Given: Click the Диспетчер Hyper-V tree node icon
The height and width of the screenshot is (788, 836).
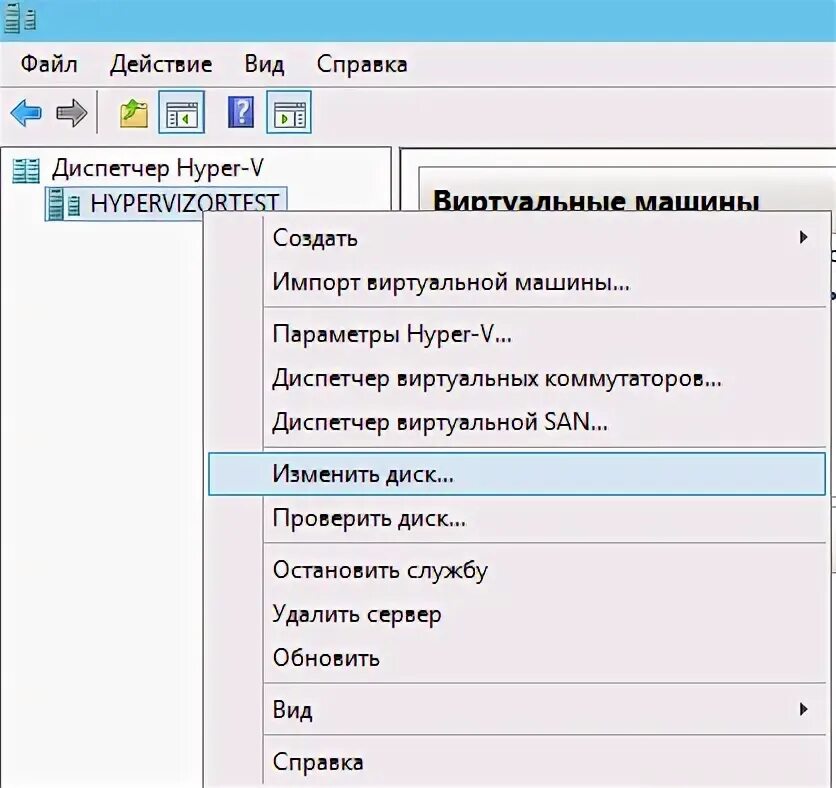Looking at the screenshot, I should point(26,171).
